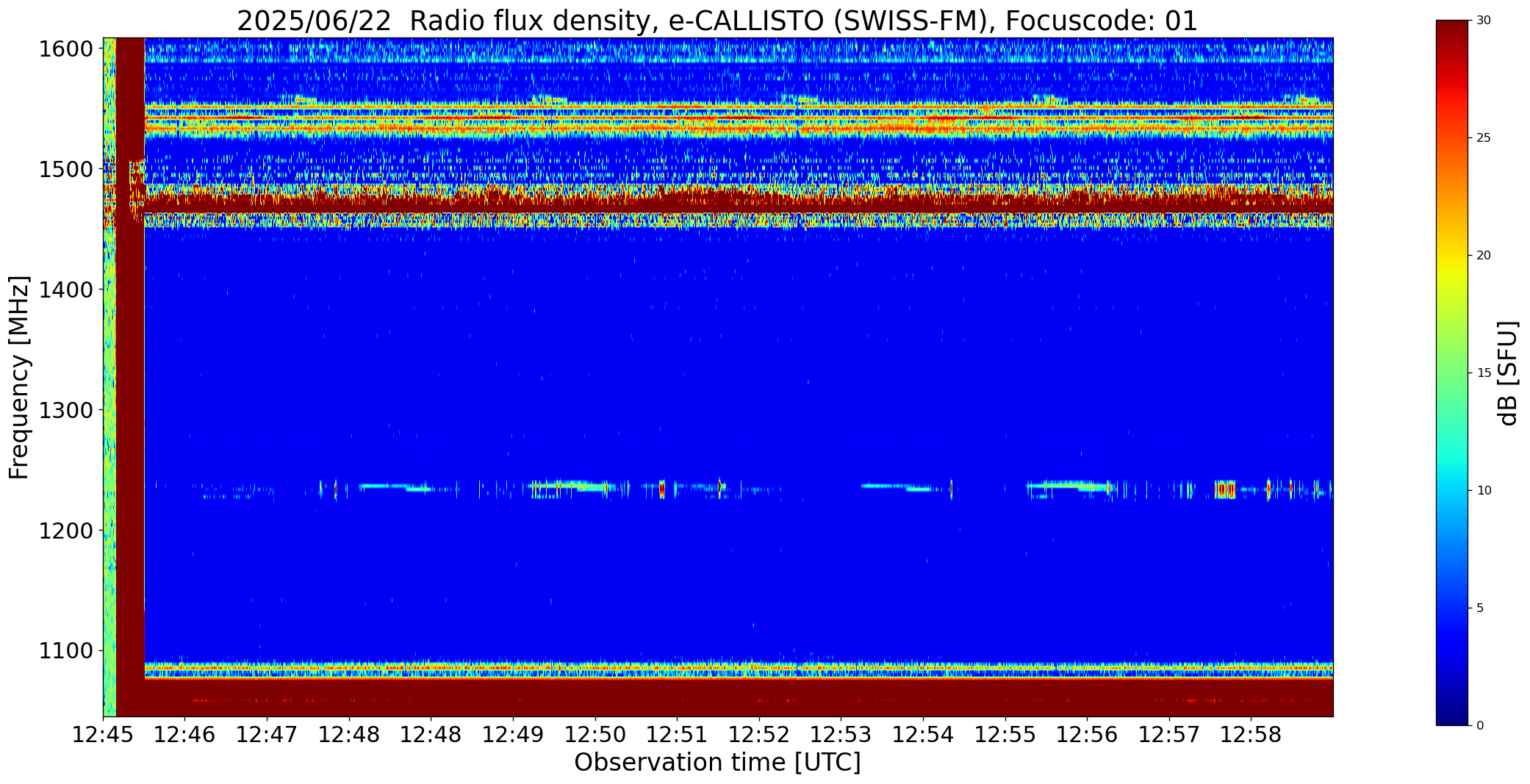
Task: Click the 12:45 time tick label
Action: point(103,735)
